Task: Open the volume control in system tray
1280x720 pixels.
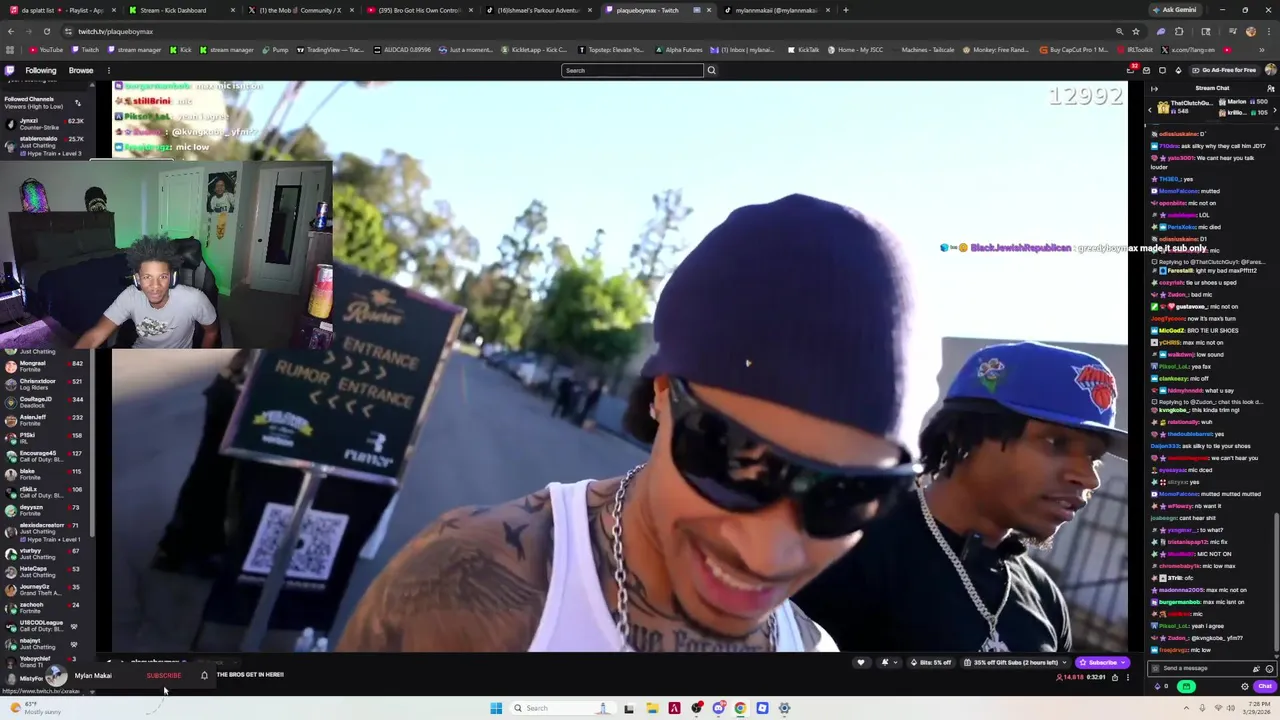Action: [1230, 708]
